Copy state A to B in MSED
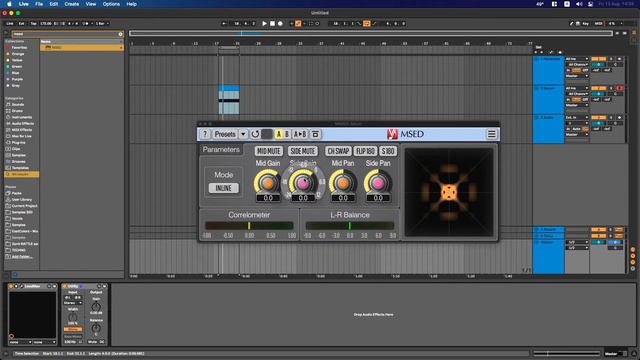 [x=300, y=134]
